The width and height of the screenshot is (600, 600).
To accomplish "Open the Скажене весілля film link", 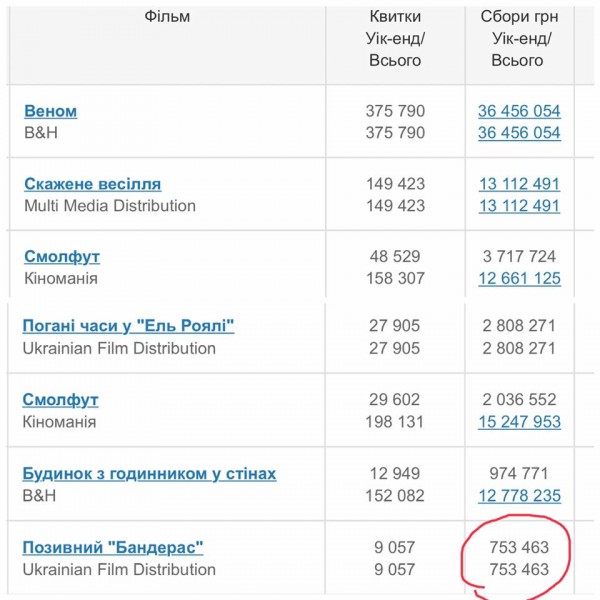I will pos(93,184).
